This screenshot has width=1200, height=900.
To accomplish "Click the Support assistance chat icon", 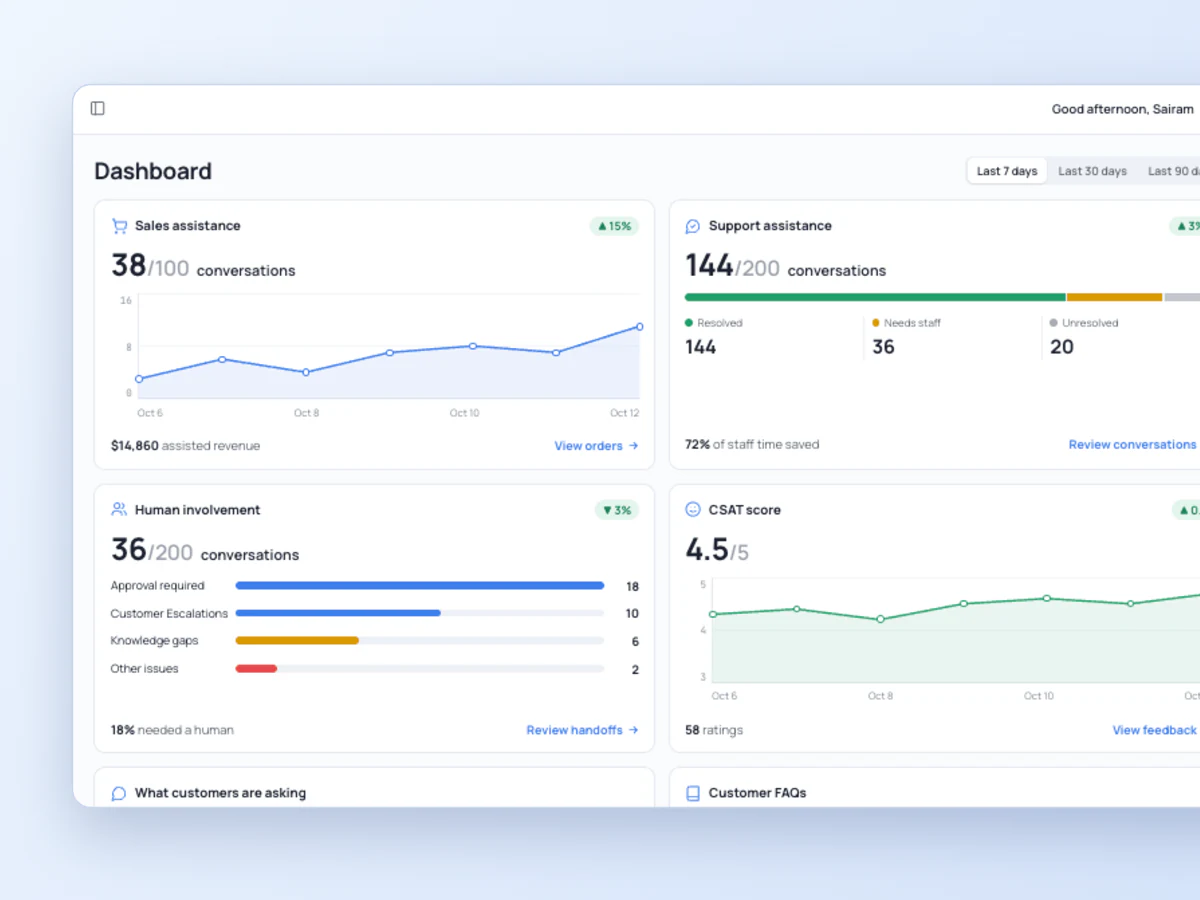I will 693,226.
